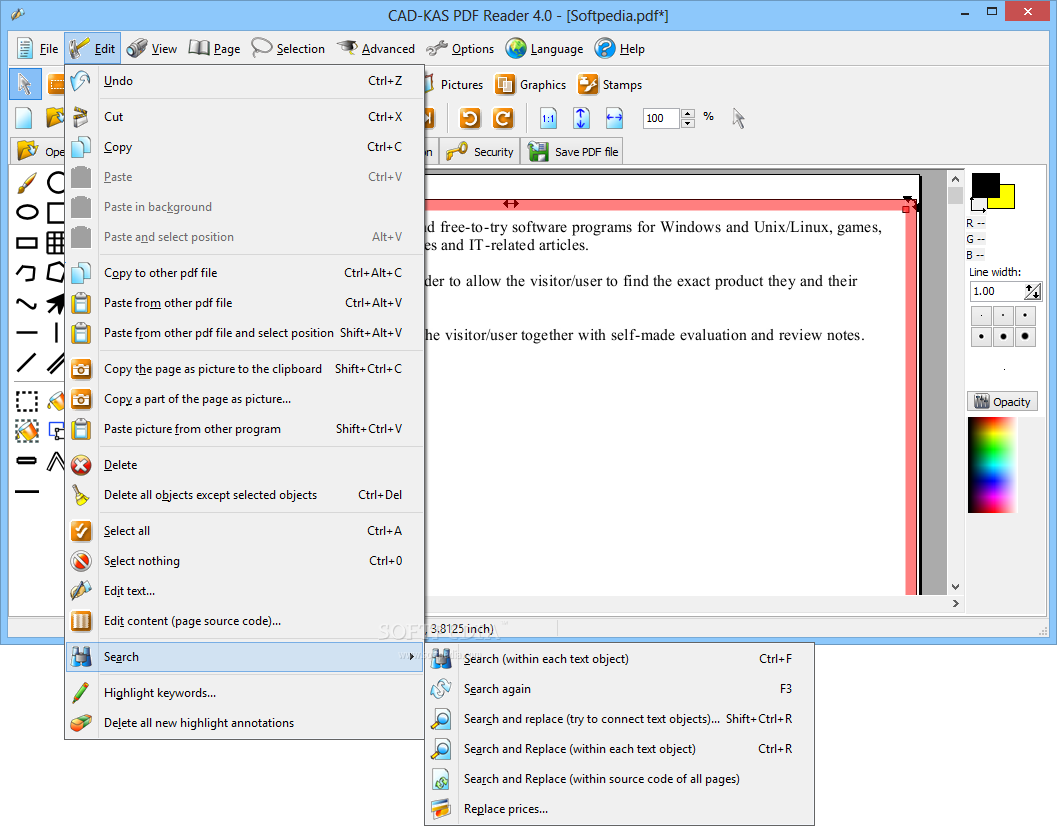This screenshot has width=1057, height=826.
Task: Select the curved wave line tool
Action: (x=27, y=304)
